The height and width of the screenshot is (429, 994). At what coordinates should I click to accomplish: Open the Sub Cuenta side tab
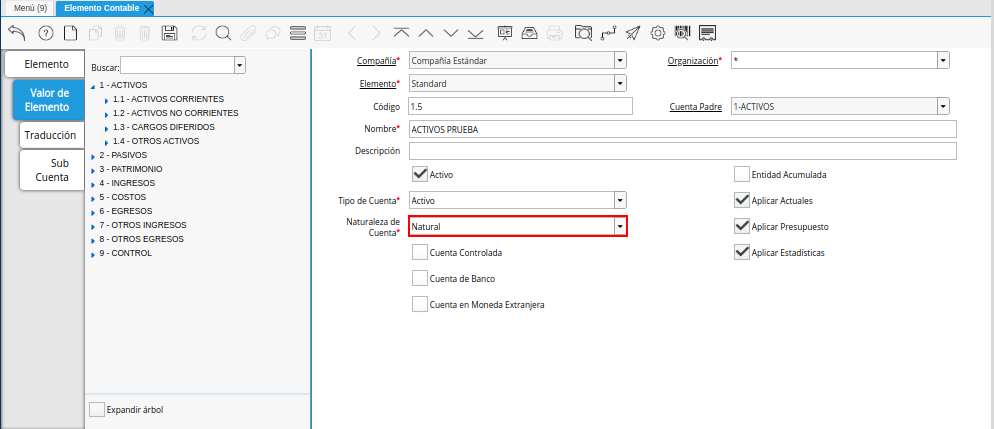pyautogui.click(x=52, y=170)
